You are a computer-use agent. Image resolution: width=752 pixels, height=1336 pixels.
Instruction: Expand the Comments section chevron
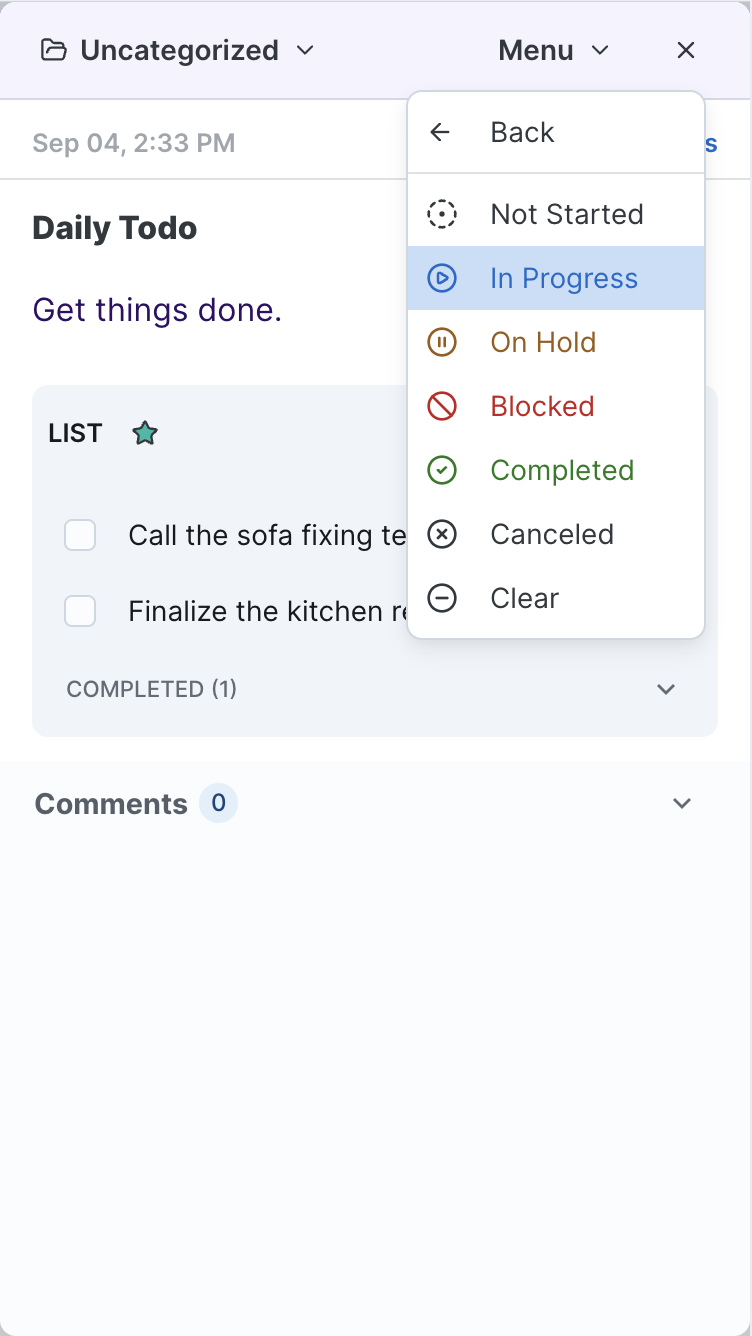pos(682,803)
